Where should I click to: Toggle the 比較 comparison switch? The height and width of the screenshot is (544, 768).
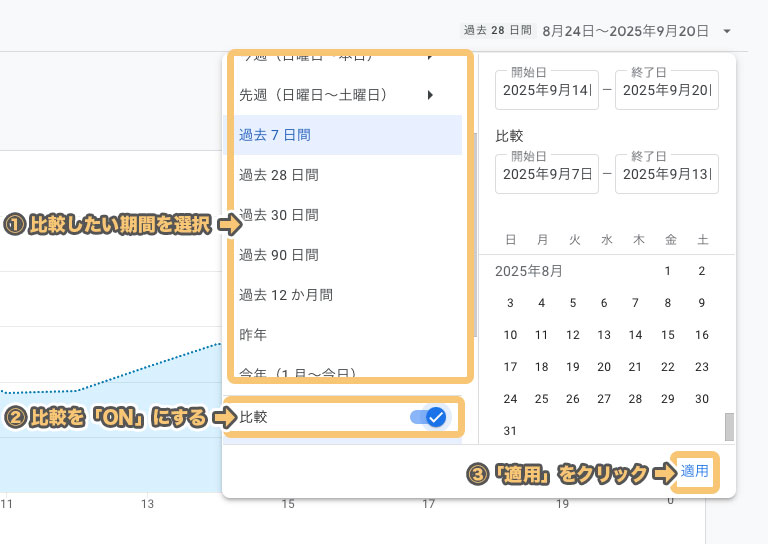pos(428,417)
